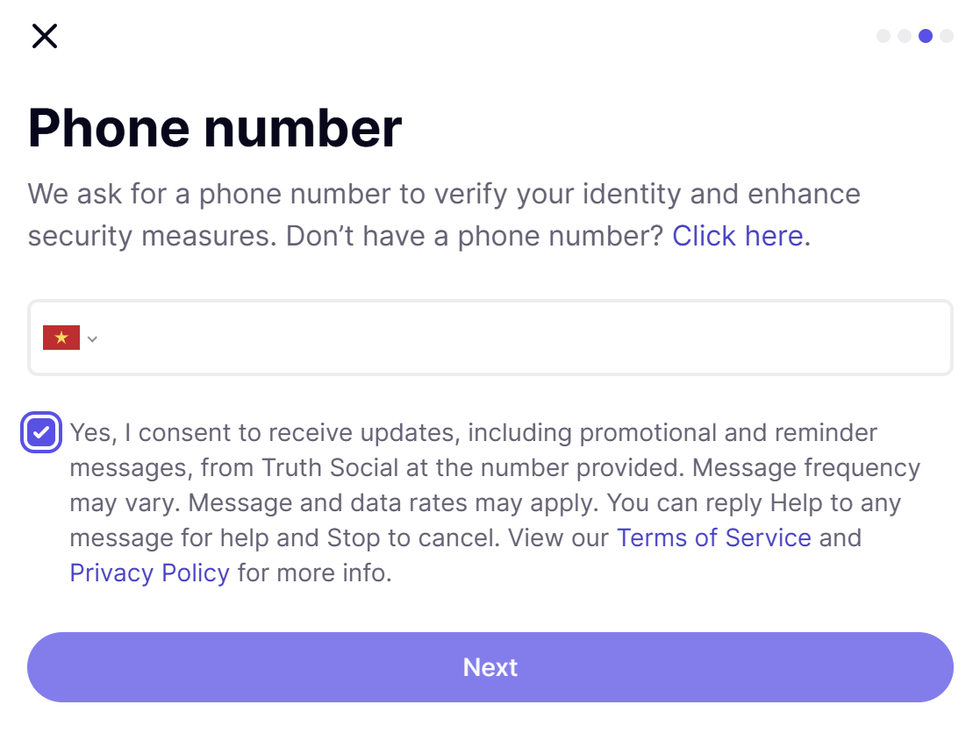Click the fourth progress step dot
This screenshot has height=740, width=980.
point(946,36)
